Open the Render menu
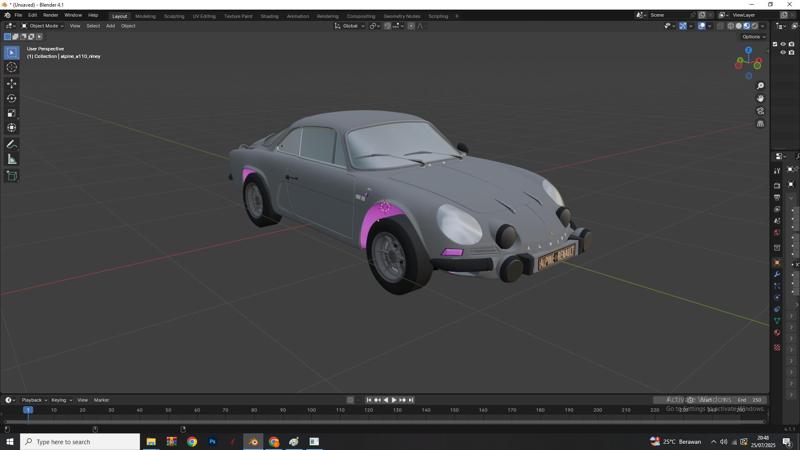Image resolution: width=800 pixels, height=450 pixels. point(50,15)
